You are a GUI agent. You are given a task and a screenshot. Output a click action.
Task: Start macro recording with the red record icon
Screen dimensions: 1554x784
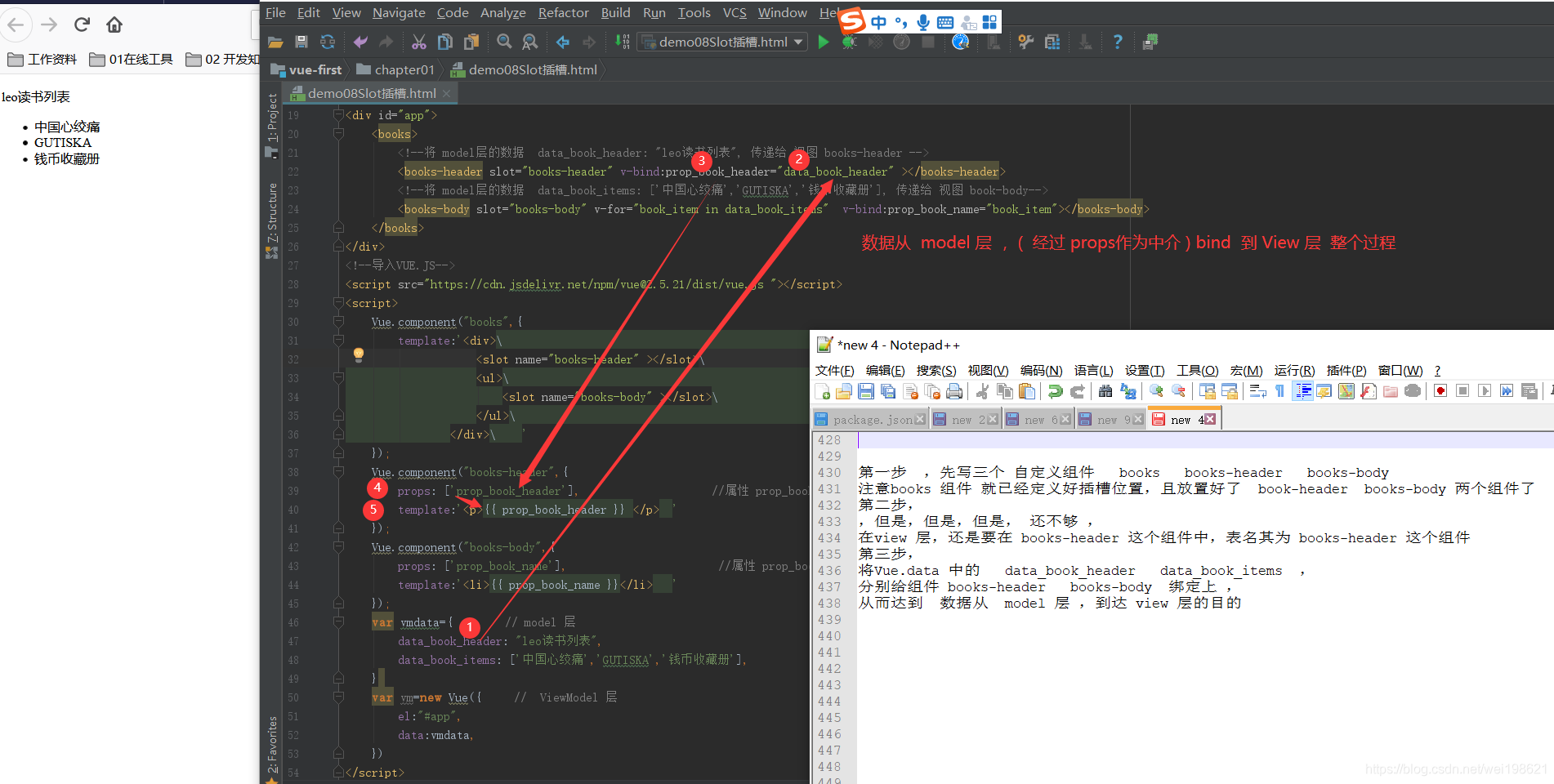(1440, 392)
